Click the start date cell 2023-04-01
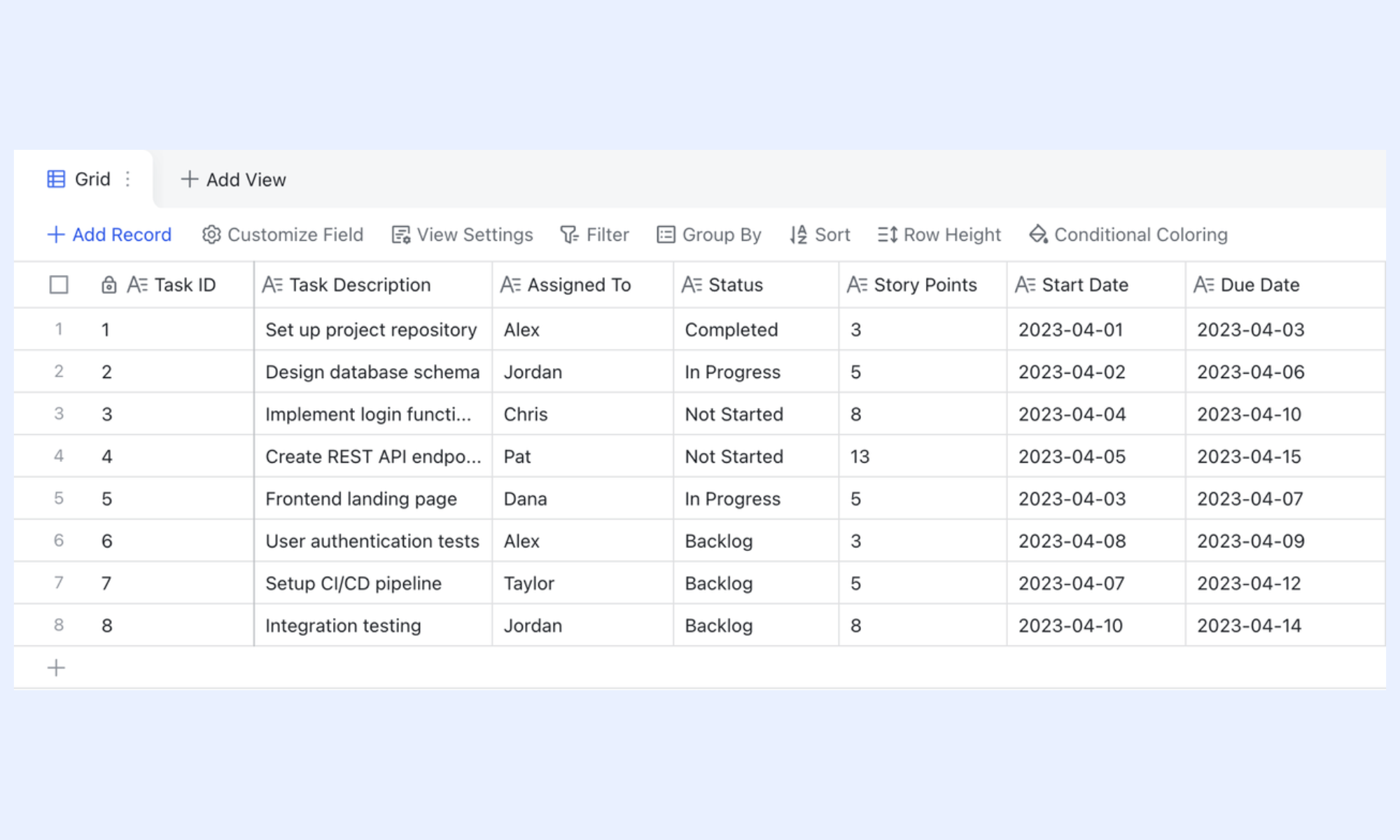 click(x=1096, y=330)
